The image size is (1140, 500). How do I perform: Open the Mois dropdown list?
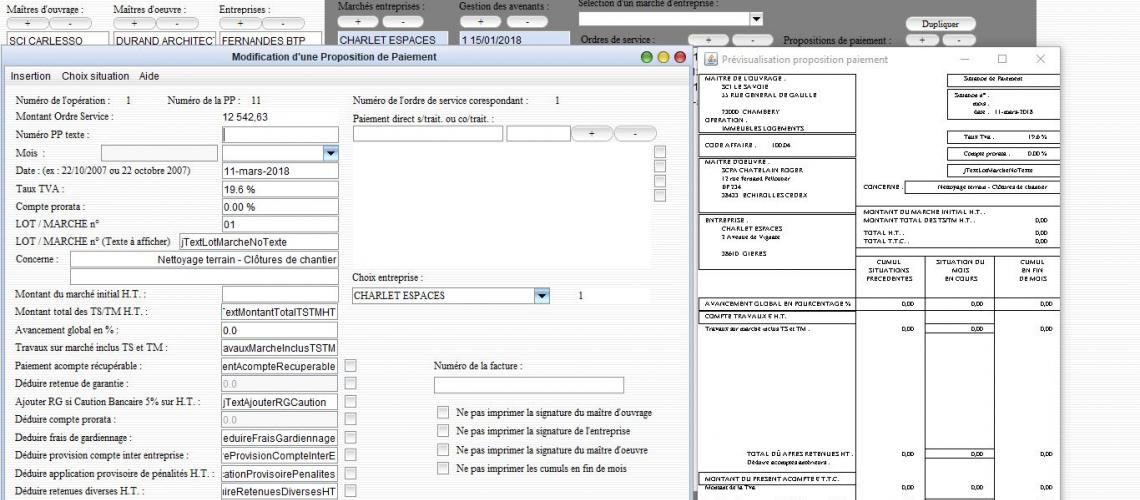[331, 153]
